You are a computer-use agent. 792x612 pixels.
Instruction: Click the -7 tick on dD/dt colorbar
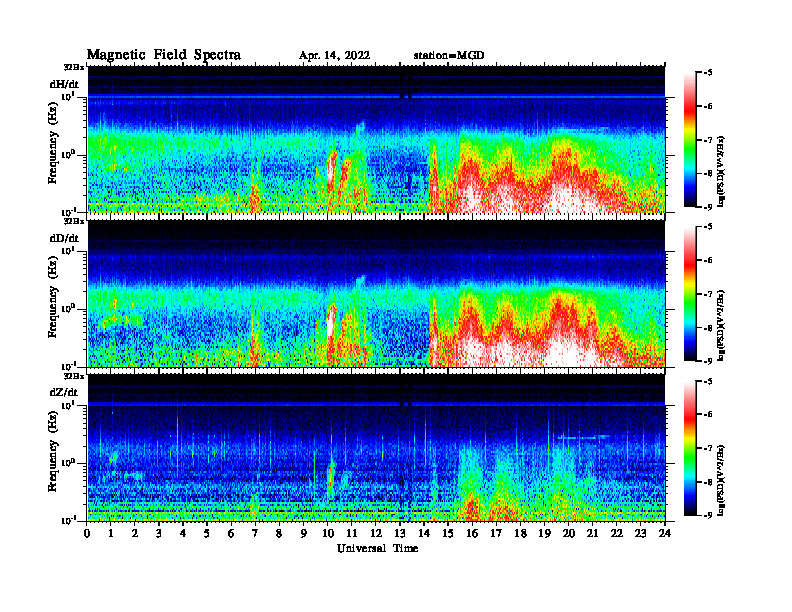tap(709, 294)
